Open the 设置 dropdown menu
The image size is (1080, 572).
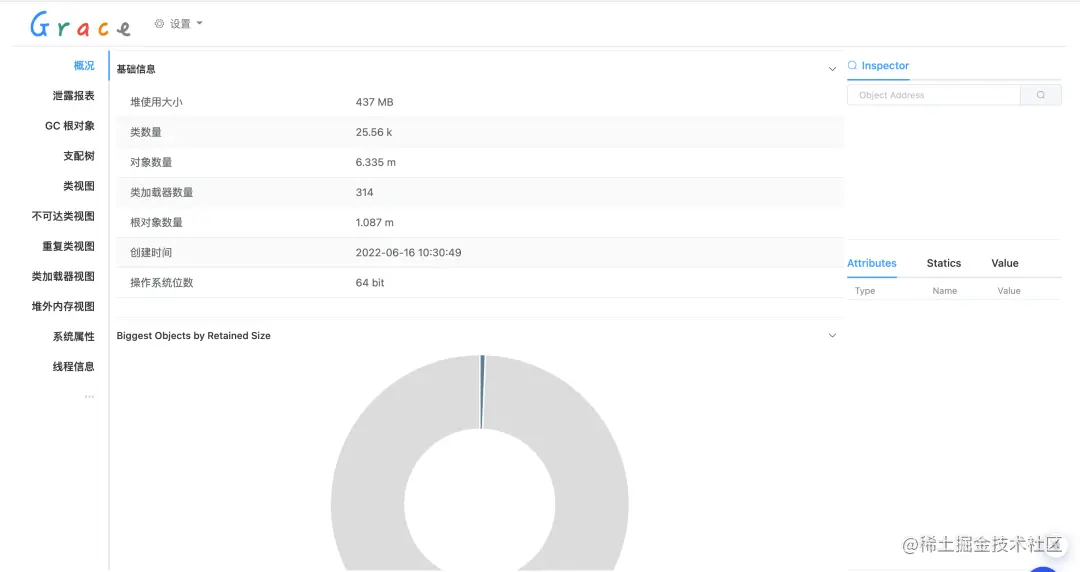(179, 23)
